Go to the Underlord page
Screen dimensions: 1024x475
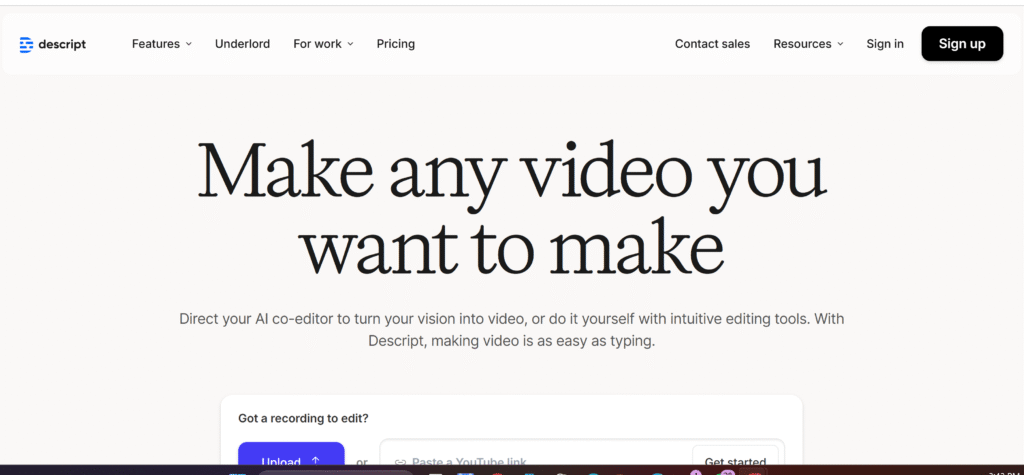242,44
